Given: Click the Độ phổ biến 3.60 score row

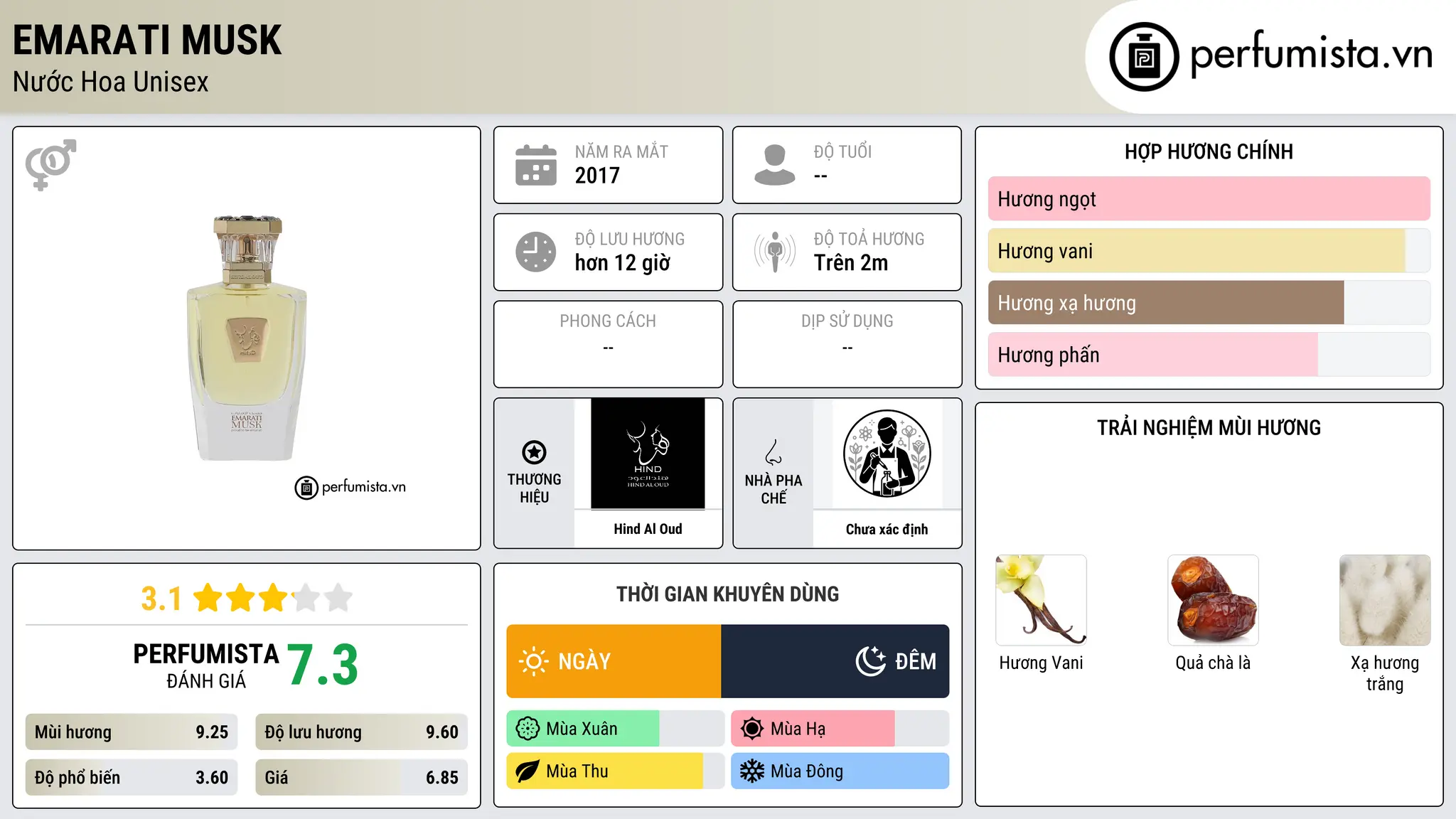Looking at the screenshot, I should coord(132,778).
